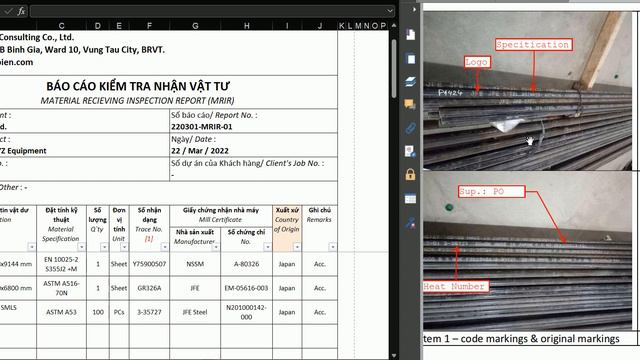
Task: Click the Heat Number label in PDF
Action: pyautogui.click(x=455, y=287)
